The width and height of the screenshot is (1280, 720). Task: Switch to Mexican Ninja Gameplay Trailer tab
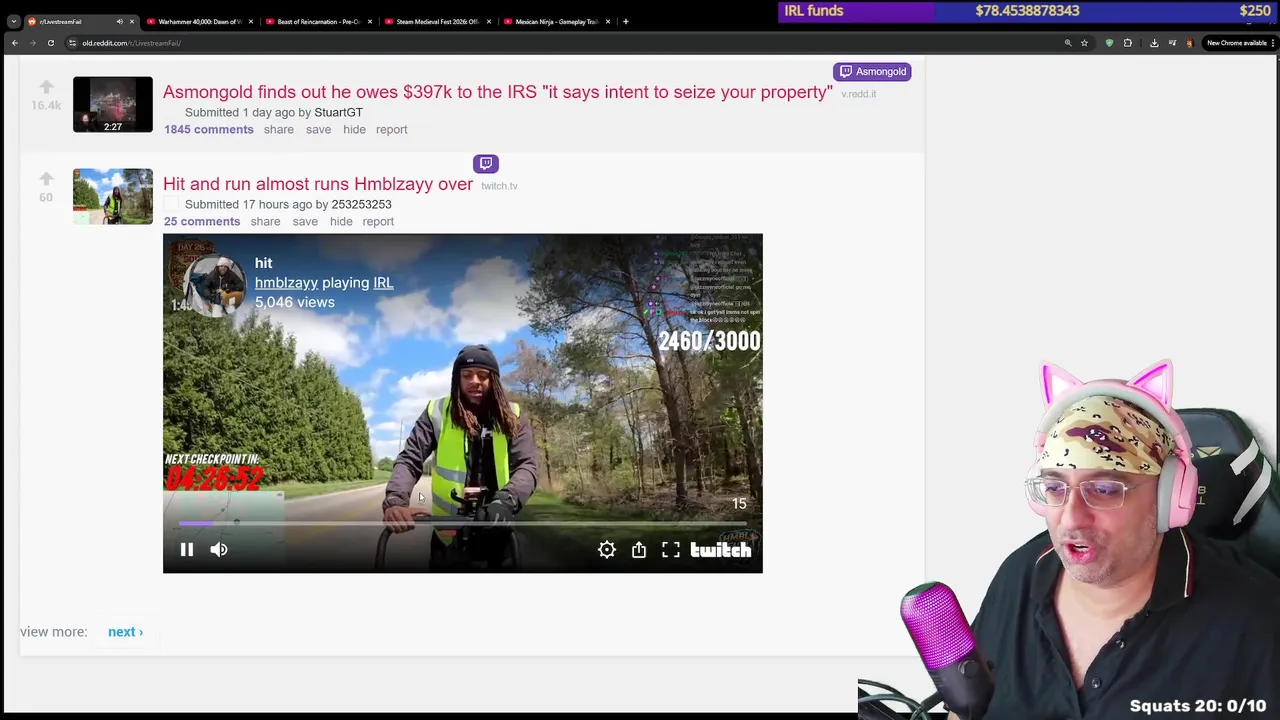point(556,21)
